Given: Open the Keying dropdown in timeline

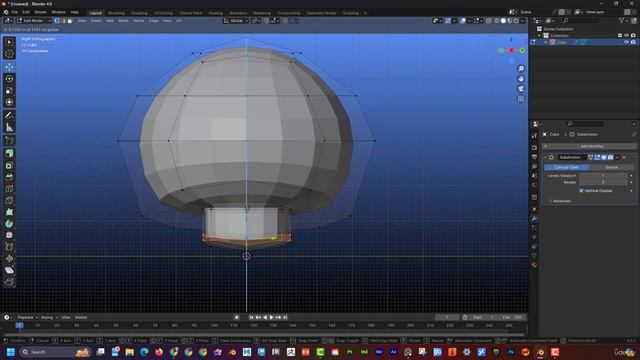Looking at the screenshot, I should click(x=49, y=317).
